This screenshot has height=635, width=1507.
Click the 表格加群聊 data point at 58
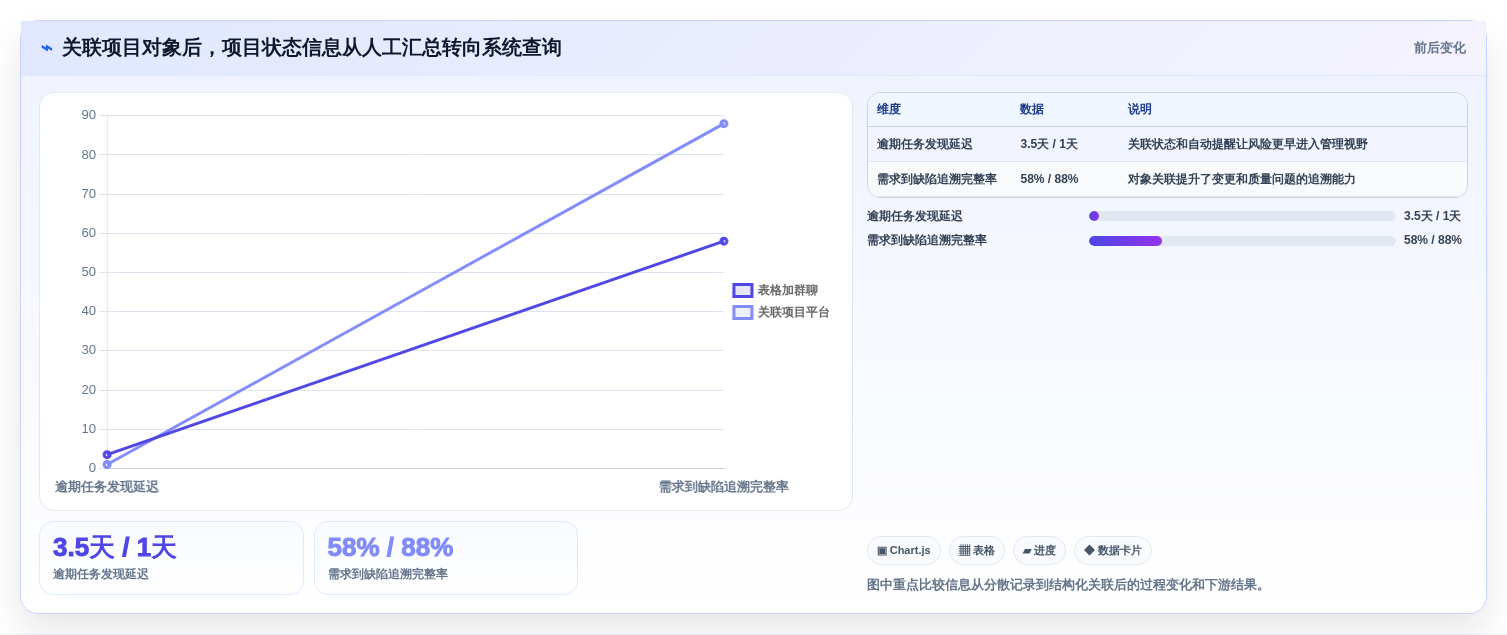(724, 241)
